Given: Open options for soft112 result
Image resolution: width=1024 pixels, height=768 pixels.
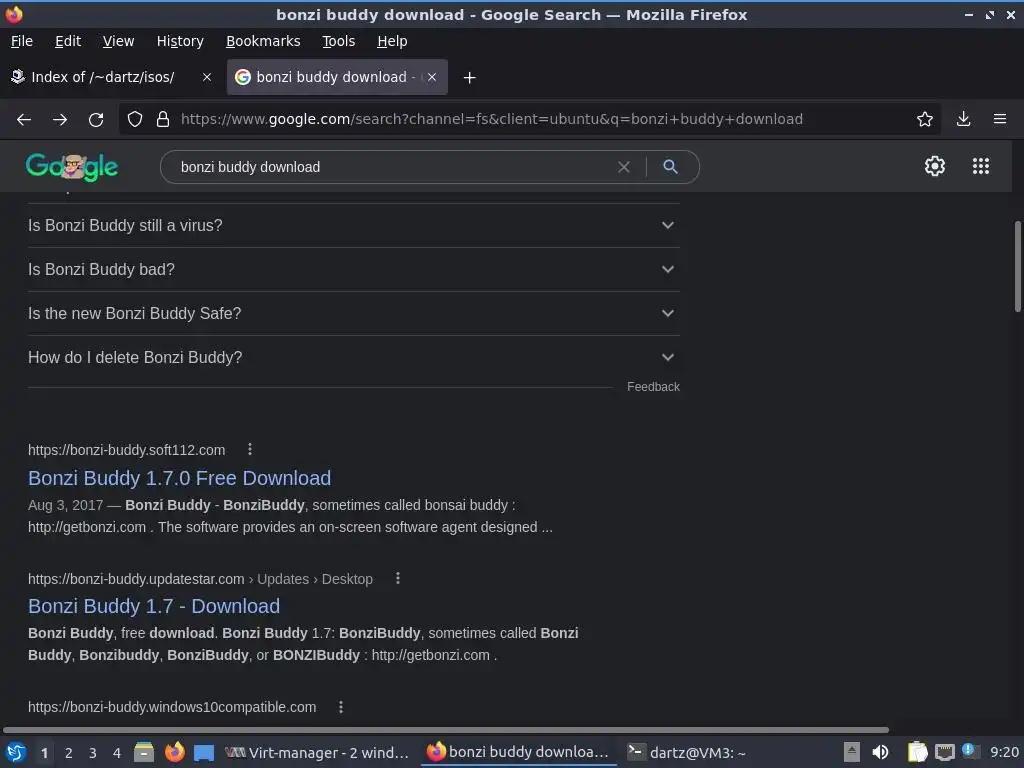Looking at the screenshot, I should (250, 449).
